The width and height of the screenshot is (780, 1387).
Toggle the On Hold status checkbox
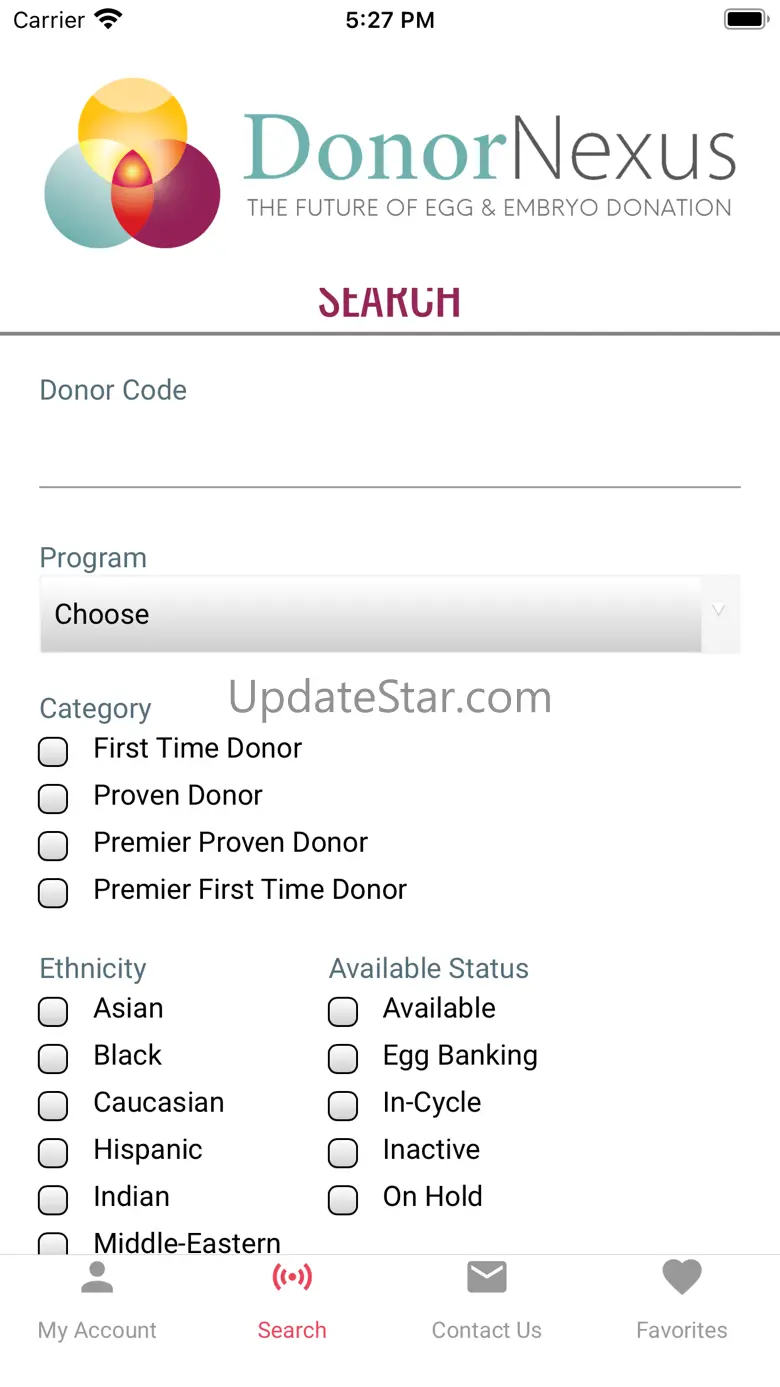(x=343, y=1199)
